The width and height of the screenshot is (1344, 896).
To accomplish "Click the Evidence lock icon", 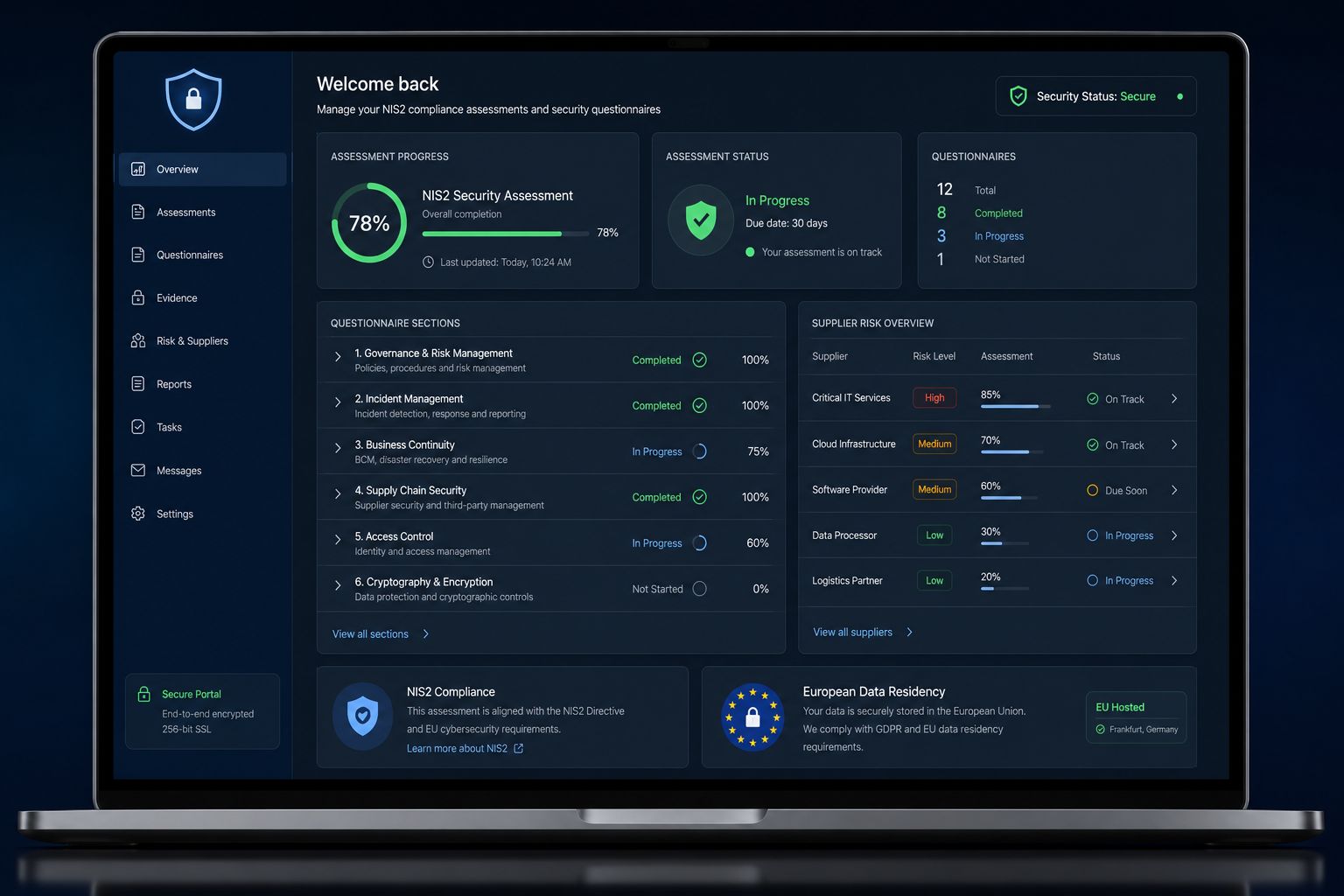I will pos(138,297).
